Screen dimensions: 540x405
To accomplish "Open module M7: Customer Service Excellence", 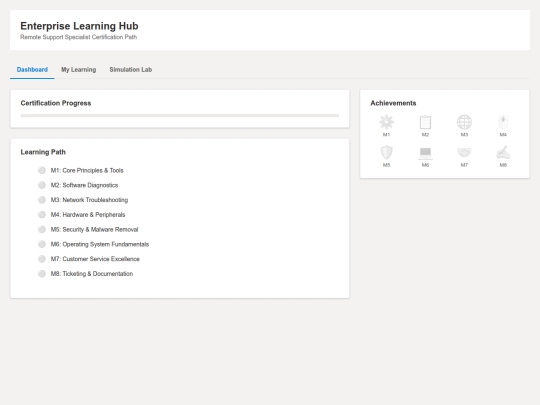I will [95, 259].
